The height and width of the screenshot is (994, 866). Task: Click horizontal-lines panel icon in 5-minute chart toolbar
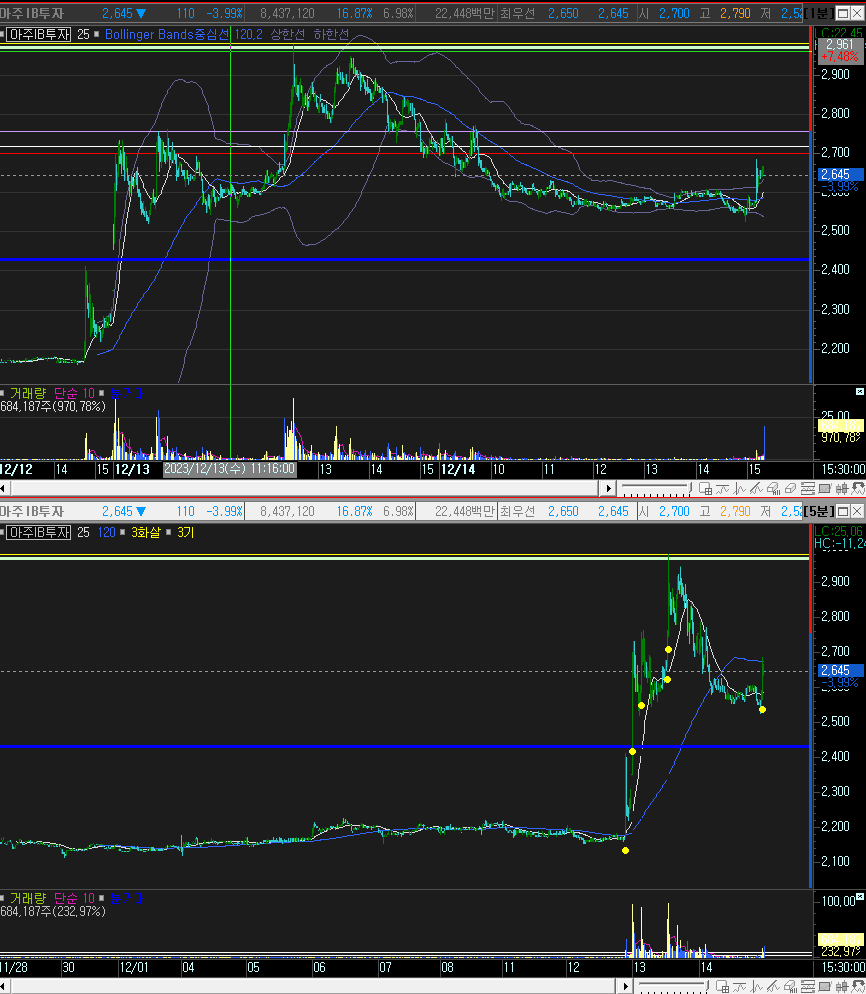[808, 986]
